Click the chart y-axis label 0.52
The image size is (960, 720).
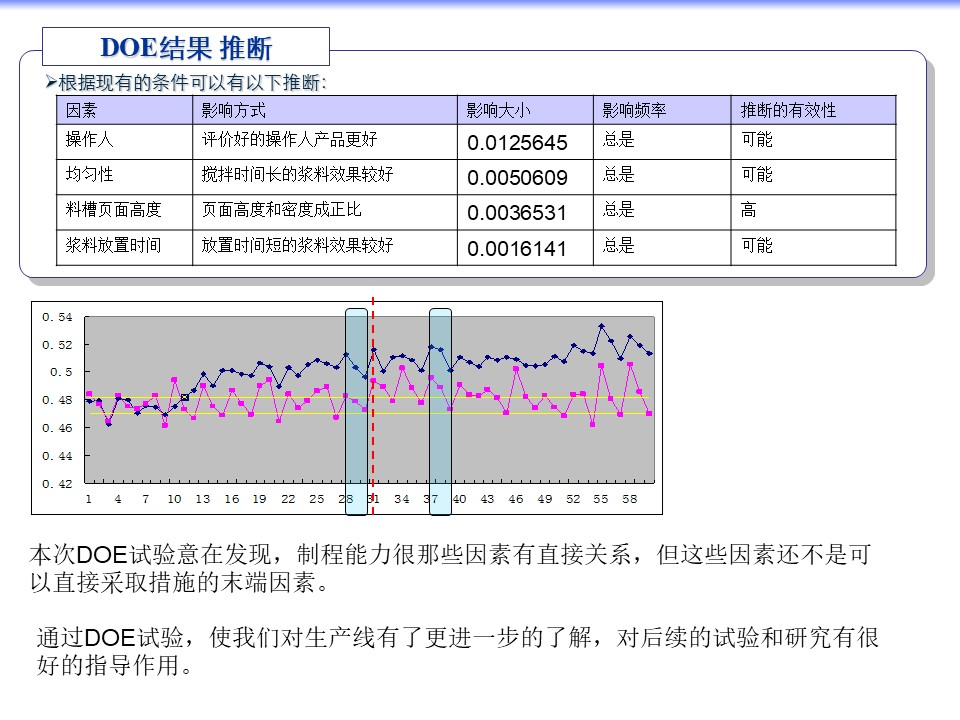[x=57, y=345]
